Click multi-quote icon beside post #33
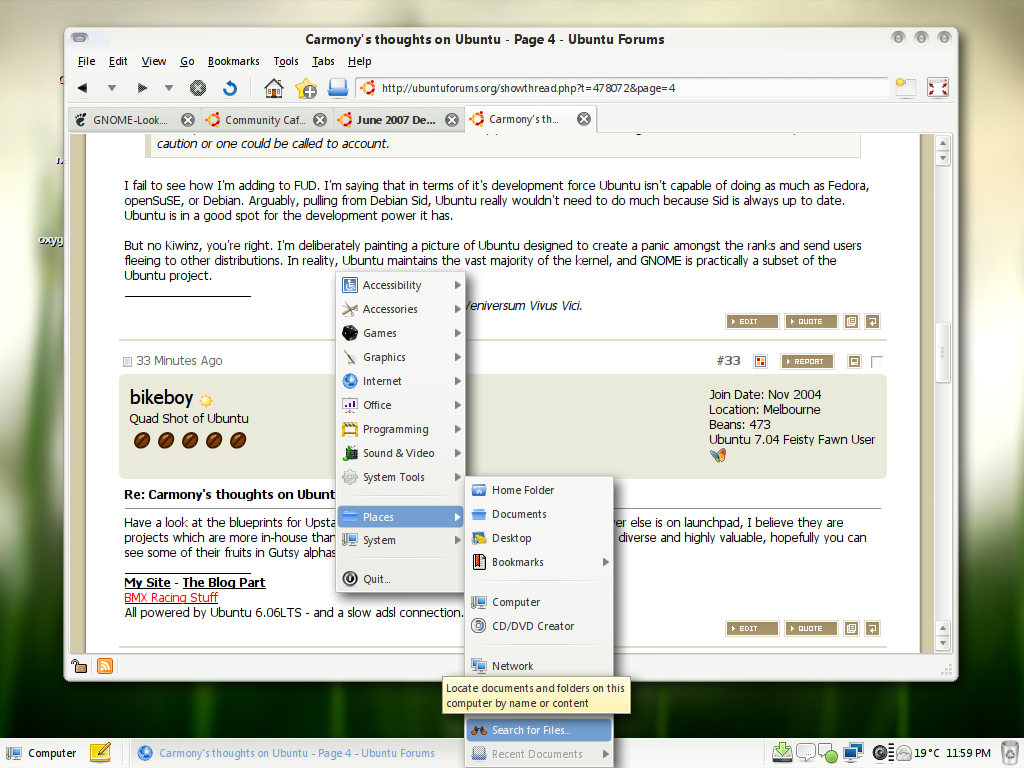This screenshot has height=768, width=1024. [854, 361]
